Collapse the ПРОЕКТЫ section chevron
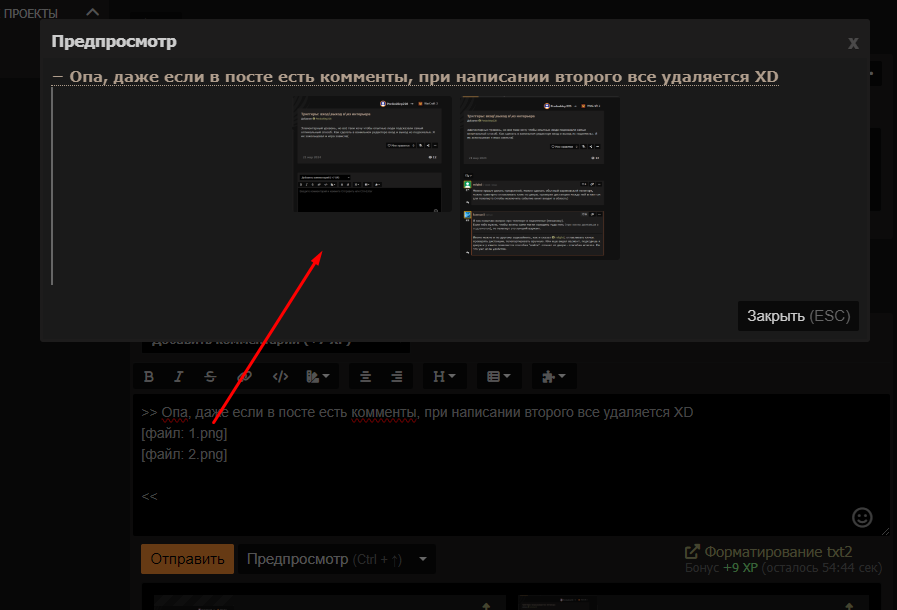Image resolution: width=897 pixels, height=610 pixels. (x=92, y=12)
